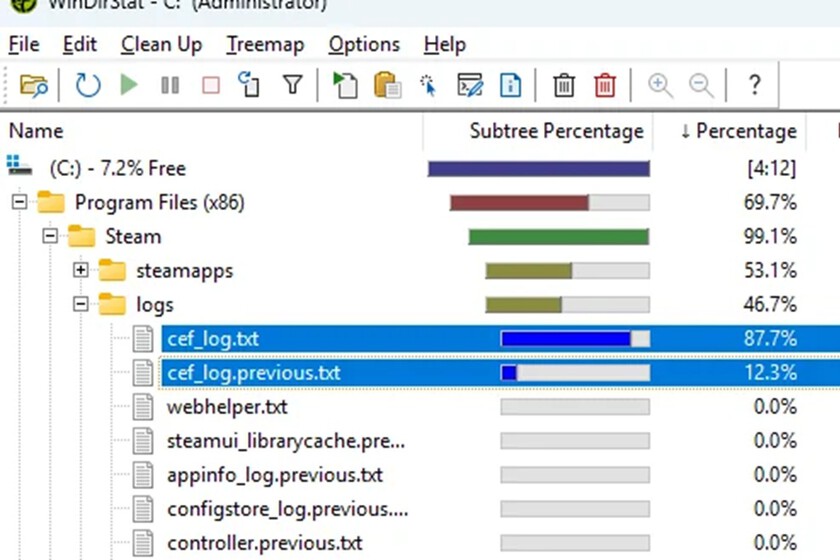Click the 99.1% percentage value

coord(770,236)
